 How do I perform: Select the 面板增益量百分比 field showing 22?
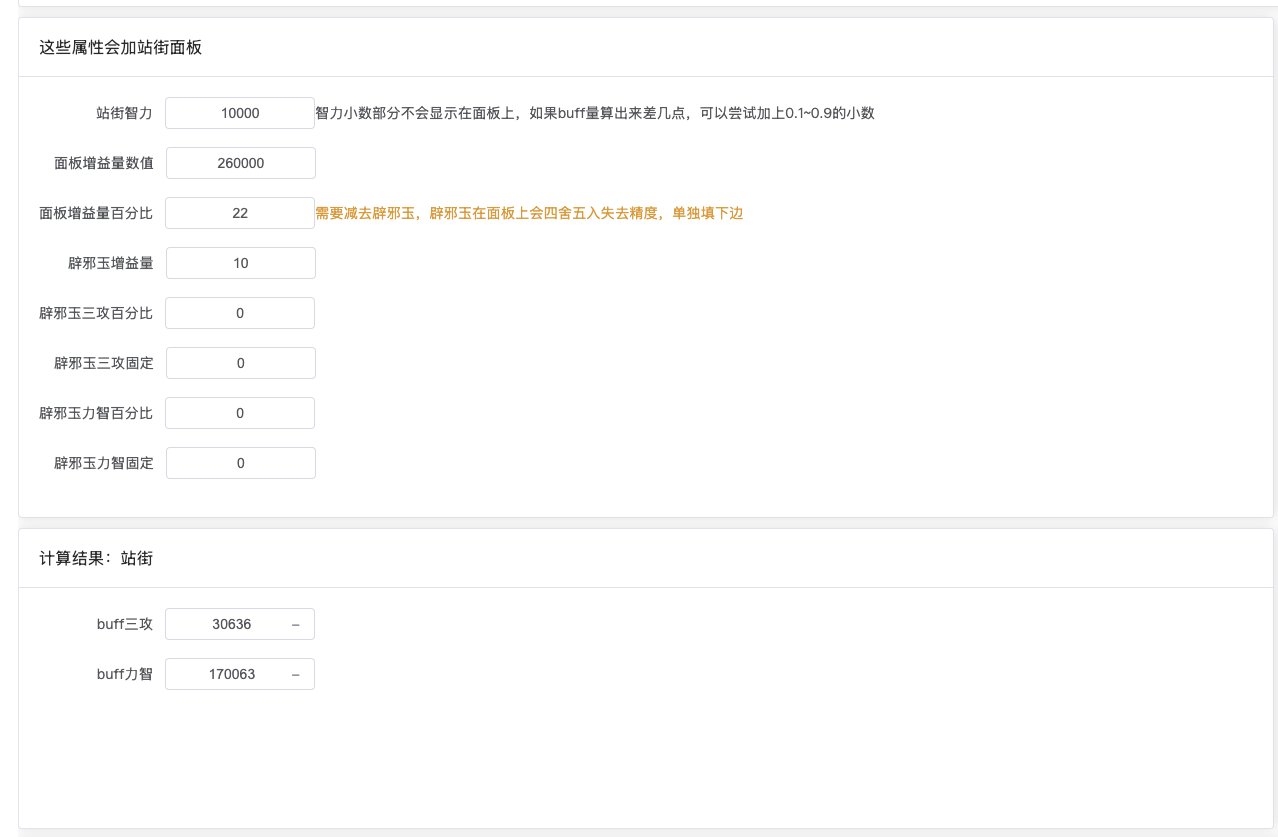(240, 213)
